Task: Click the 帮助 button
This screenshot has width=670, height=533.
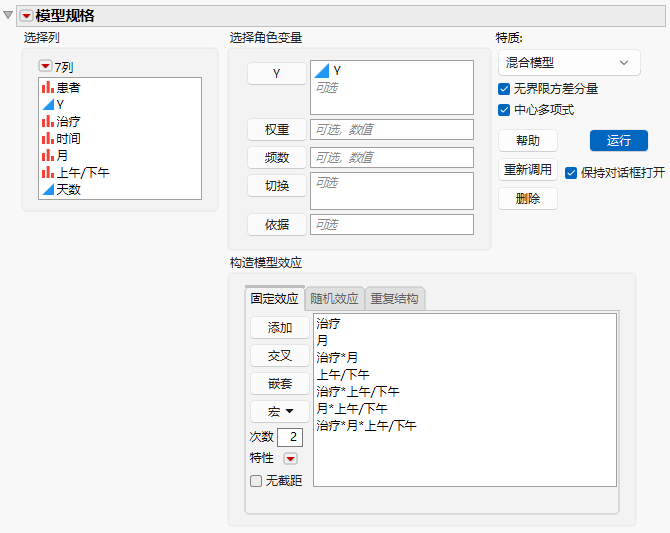Action: [x=528, y=141]
